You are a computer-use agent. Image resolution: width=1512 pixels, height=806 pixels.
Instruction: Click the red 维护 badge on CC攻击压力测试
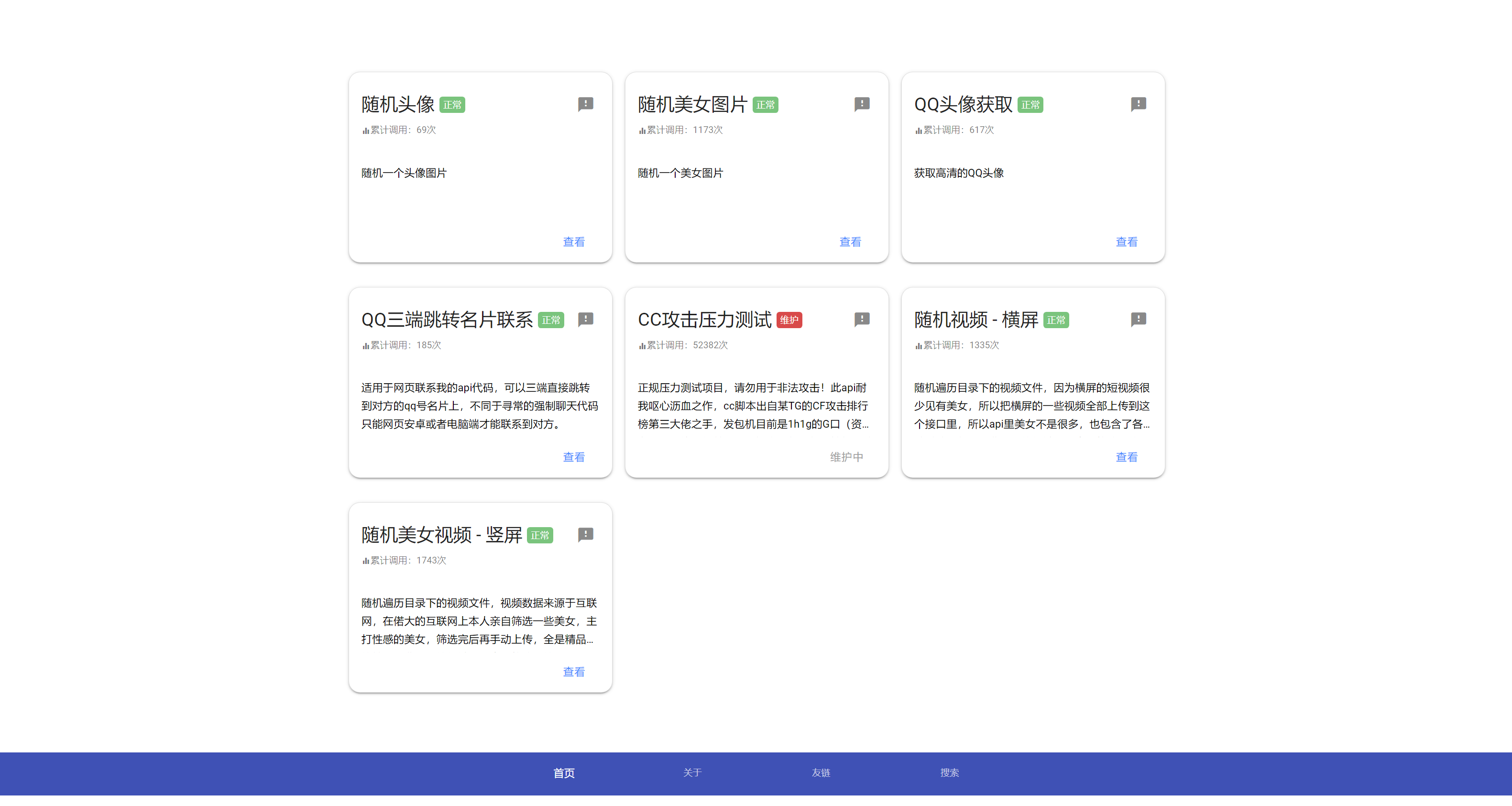pyautogui.click(x=789, y=320)
